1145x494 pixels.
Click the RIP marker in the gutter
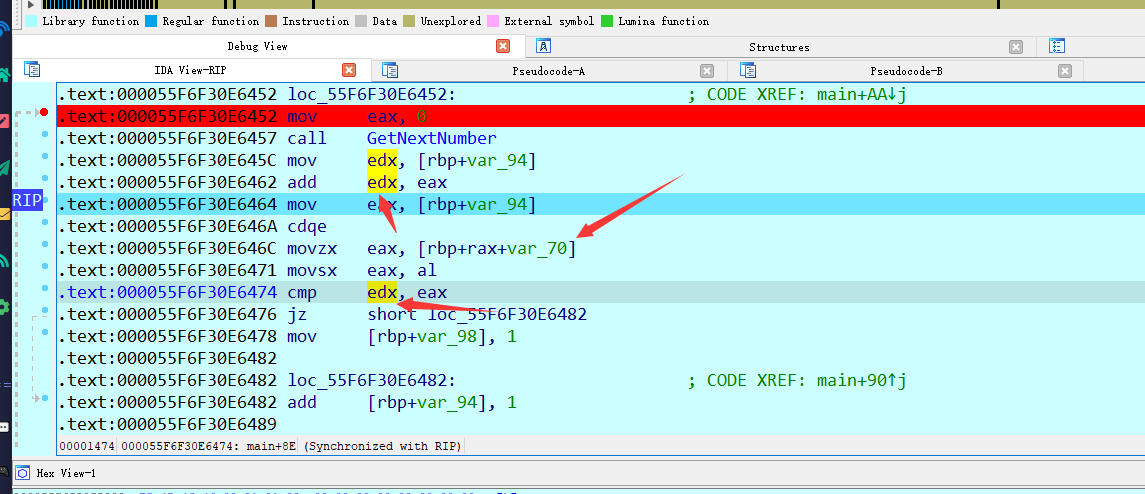pos(27,200)
